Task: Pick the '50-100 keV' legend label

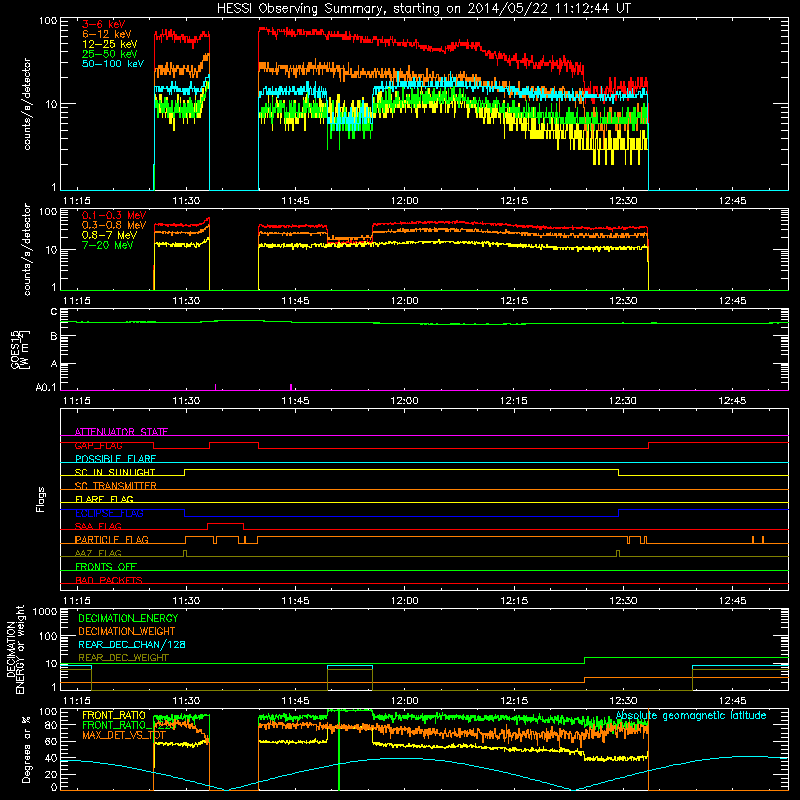Action: [x=113, y=64]
